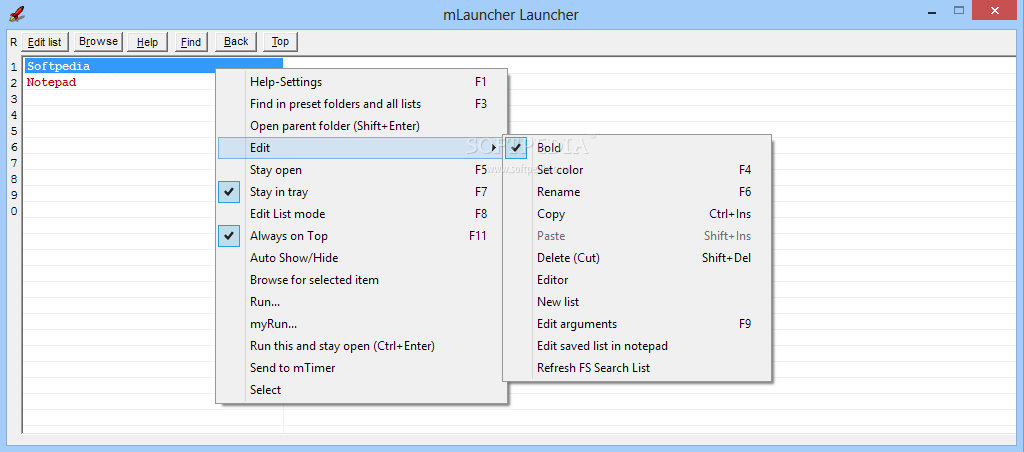Screen dimensions: 1024x452
Task: Click row number 3 in the list
Action: tap(14, 99)
